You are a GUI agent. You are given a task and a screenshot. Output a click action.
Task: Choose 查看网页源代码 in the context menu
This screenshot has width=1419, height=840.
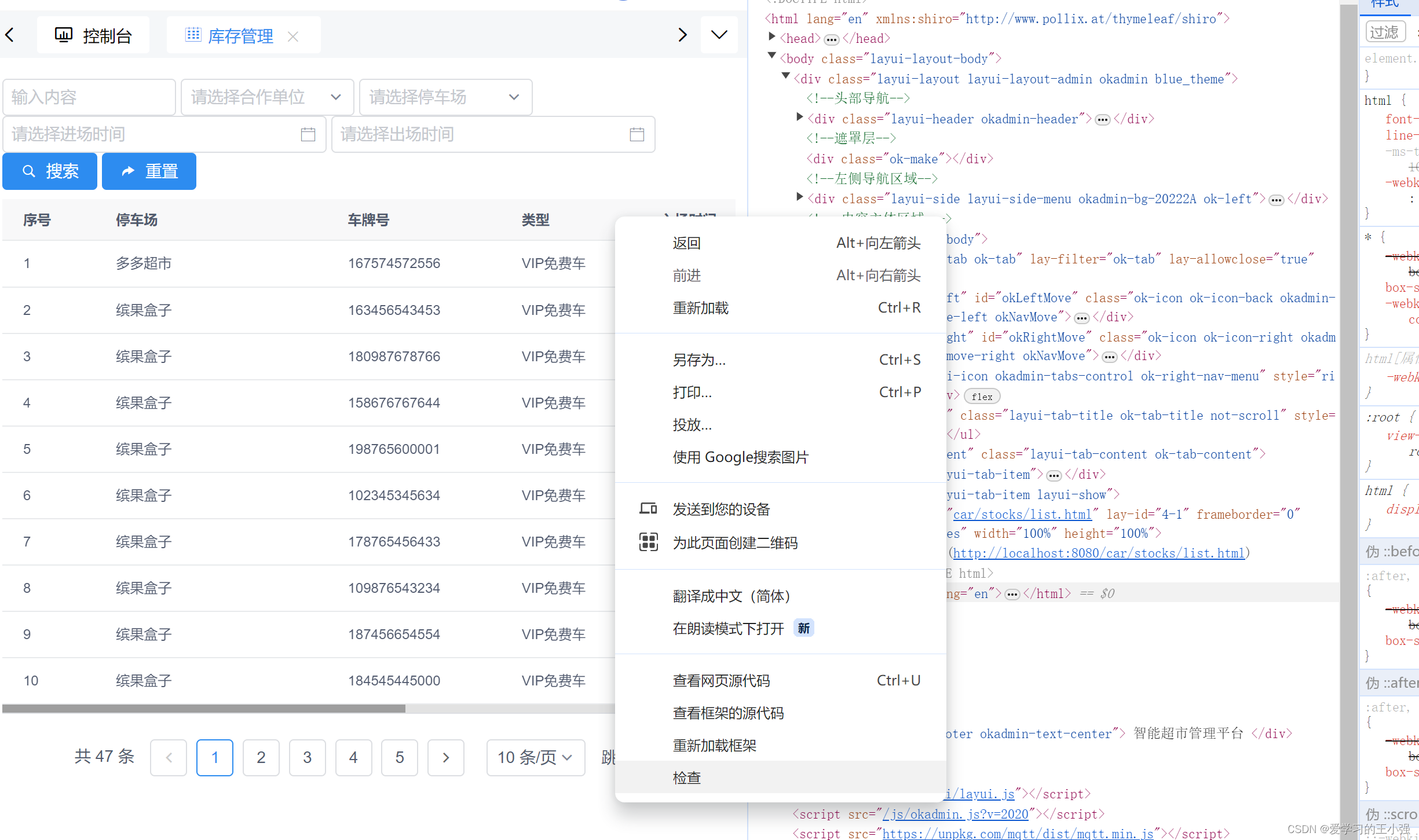click(781, 681)
